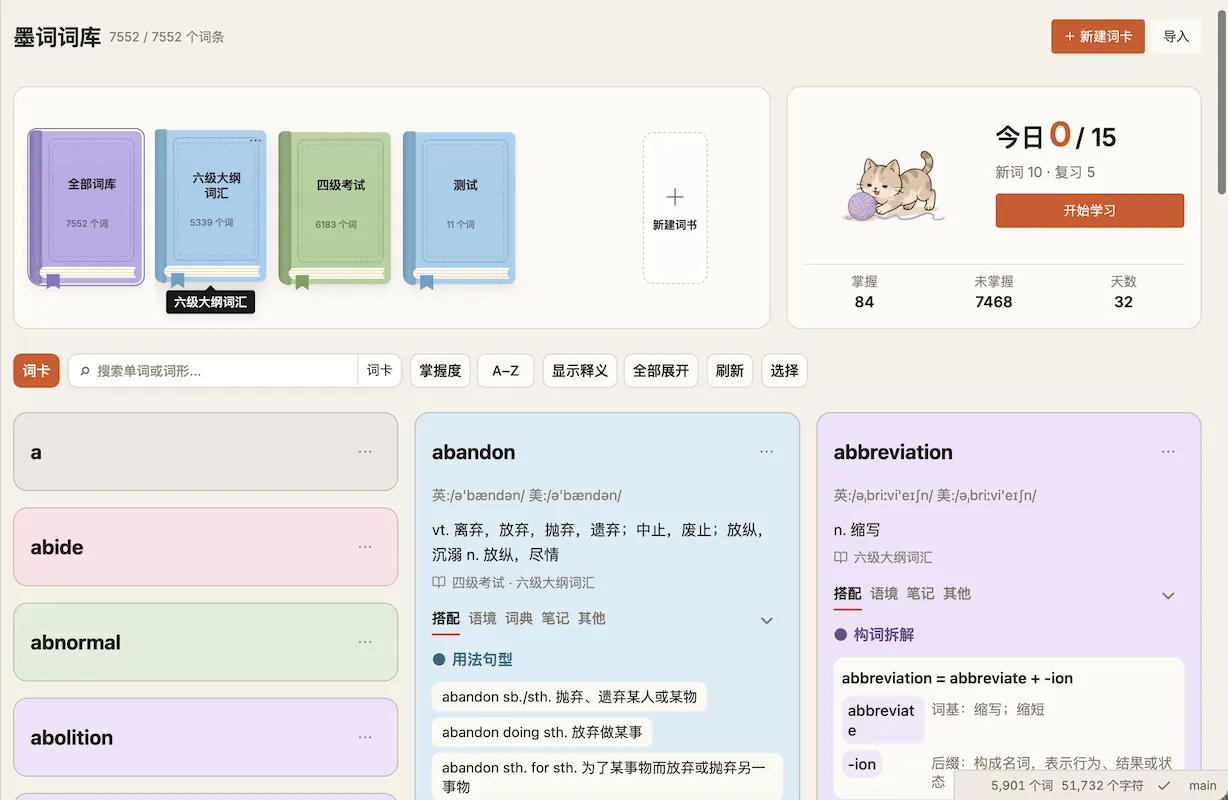This screenshot has height=800, width=1228.
Task: Click the book icon beside 四级考试 · 六级大纲词汇
Action: [439, 582]
